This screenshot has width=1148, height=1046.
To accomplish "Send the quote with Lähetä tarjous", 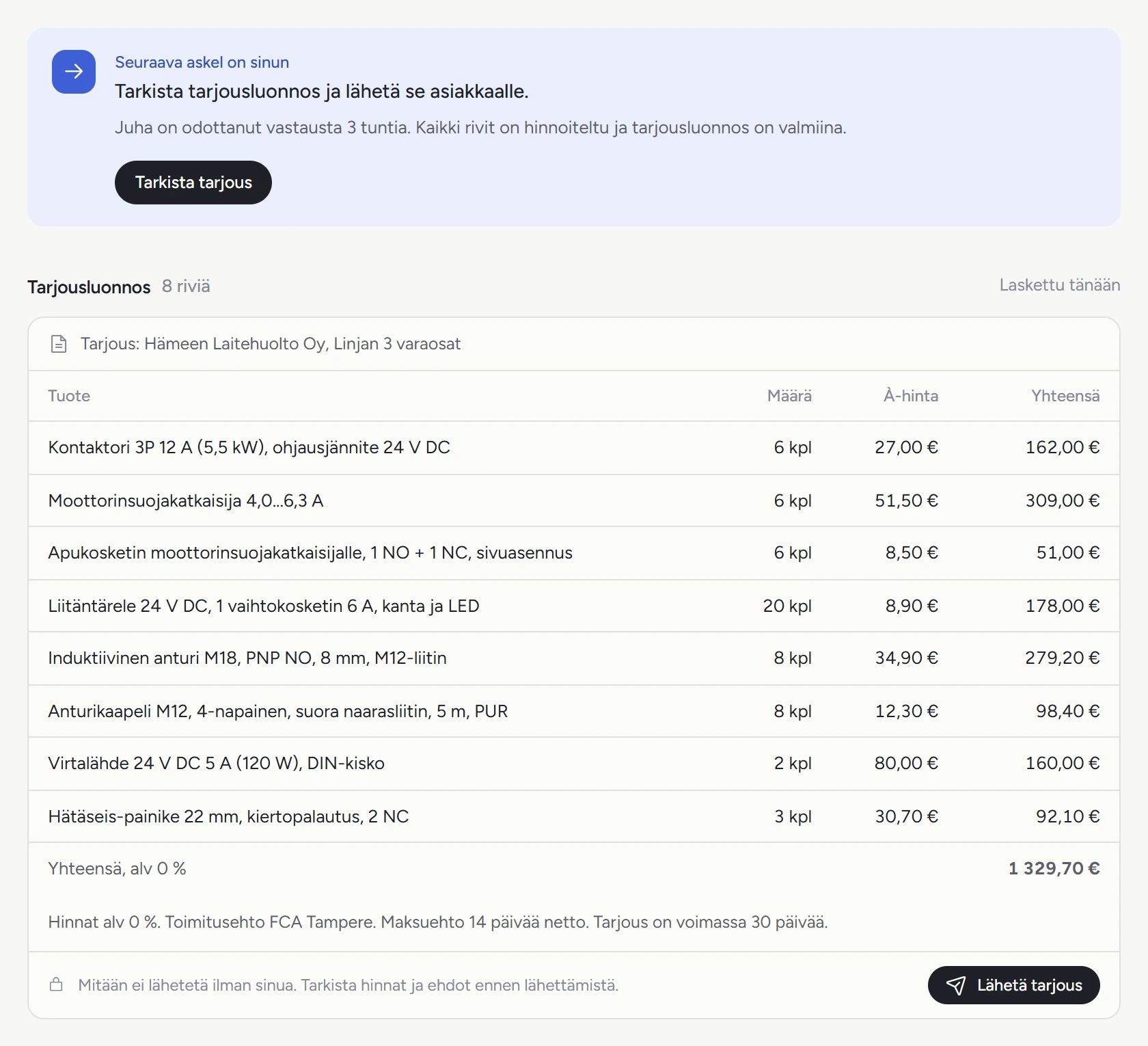I will click(1014, 985).
